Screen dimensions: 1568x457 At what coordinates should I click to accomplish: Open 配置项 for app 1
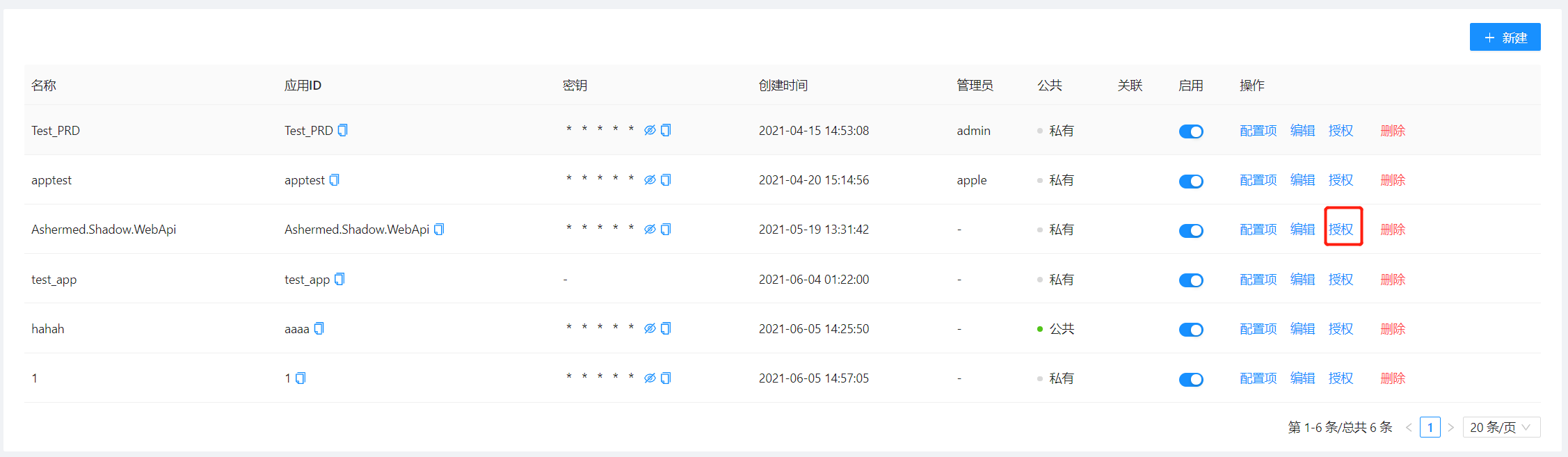tap(1258, 378)
